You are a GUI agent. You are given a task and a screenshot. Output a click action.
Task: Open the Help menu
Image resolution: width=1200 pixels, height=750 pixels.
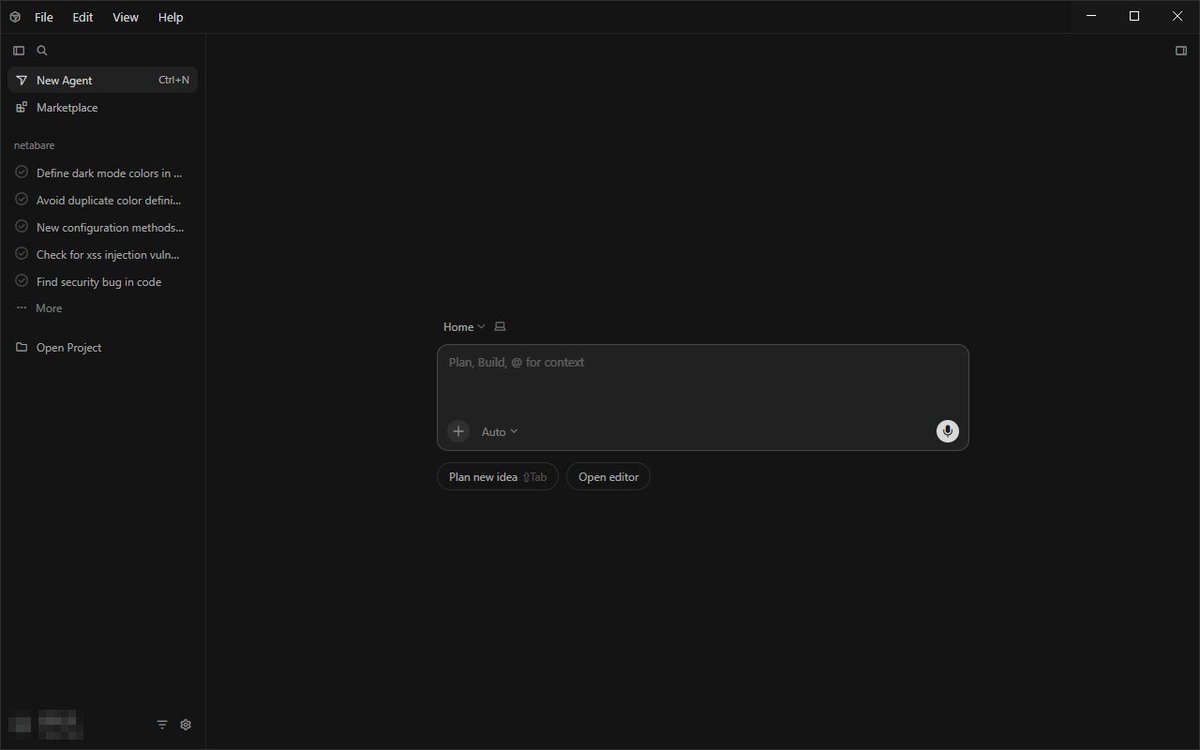point(171,17)
